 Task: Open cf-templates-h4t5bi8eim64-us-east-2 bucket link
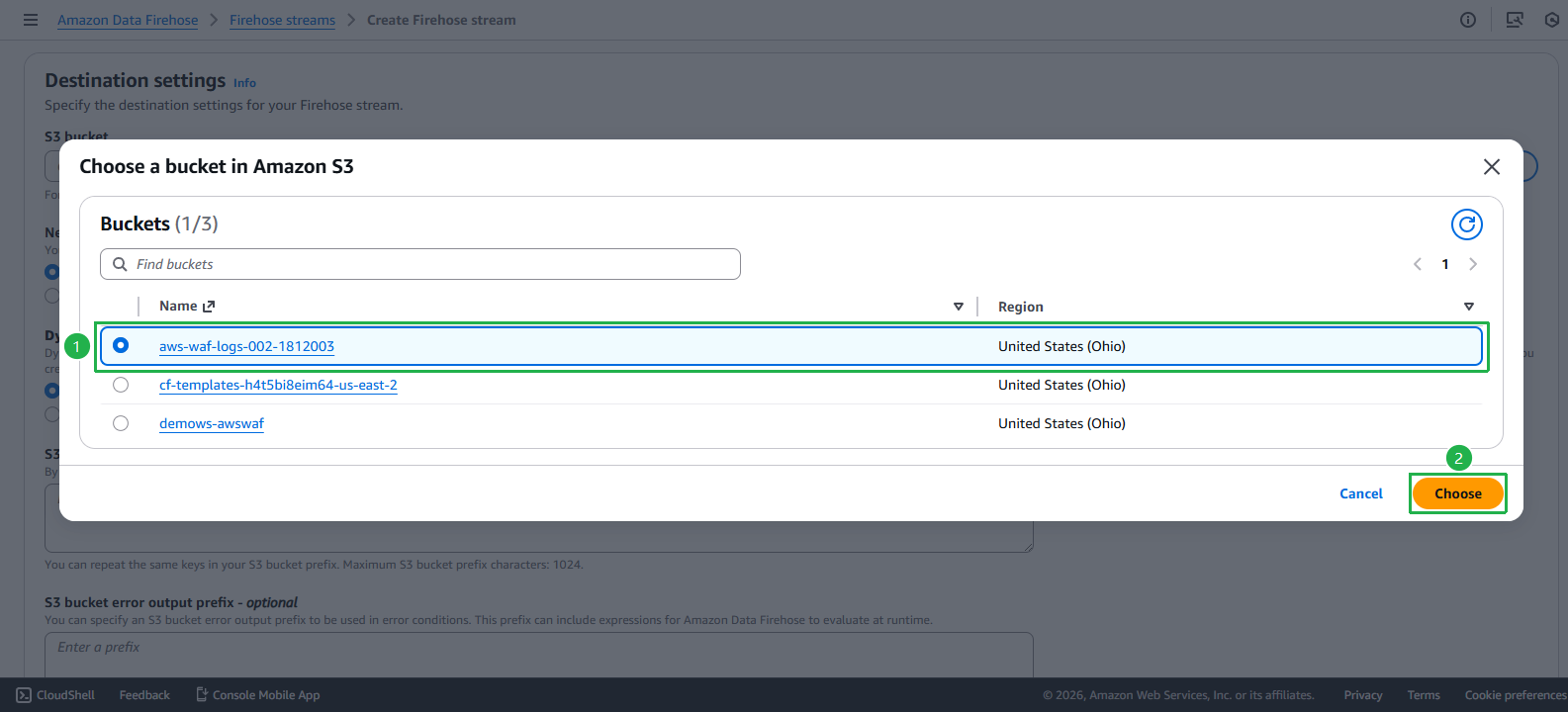pos(278,385)
